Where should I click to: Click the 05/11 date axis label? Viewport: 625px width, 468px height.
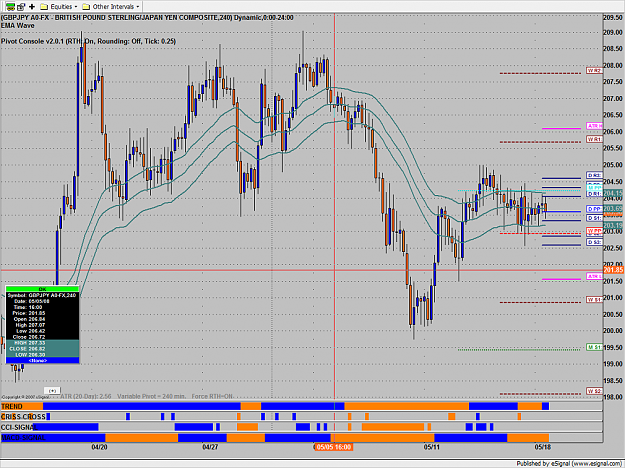click(432, 447)
